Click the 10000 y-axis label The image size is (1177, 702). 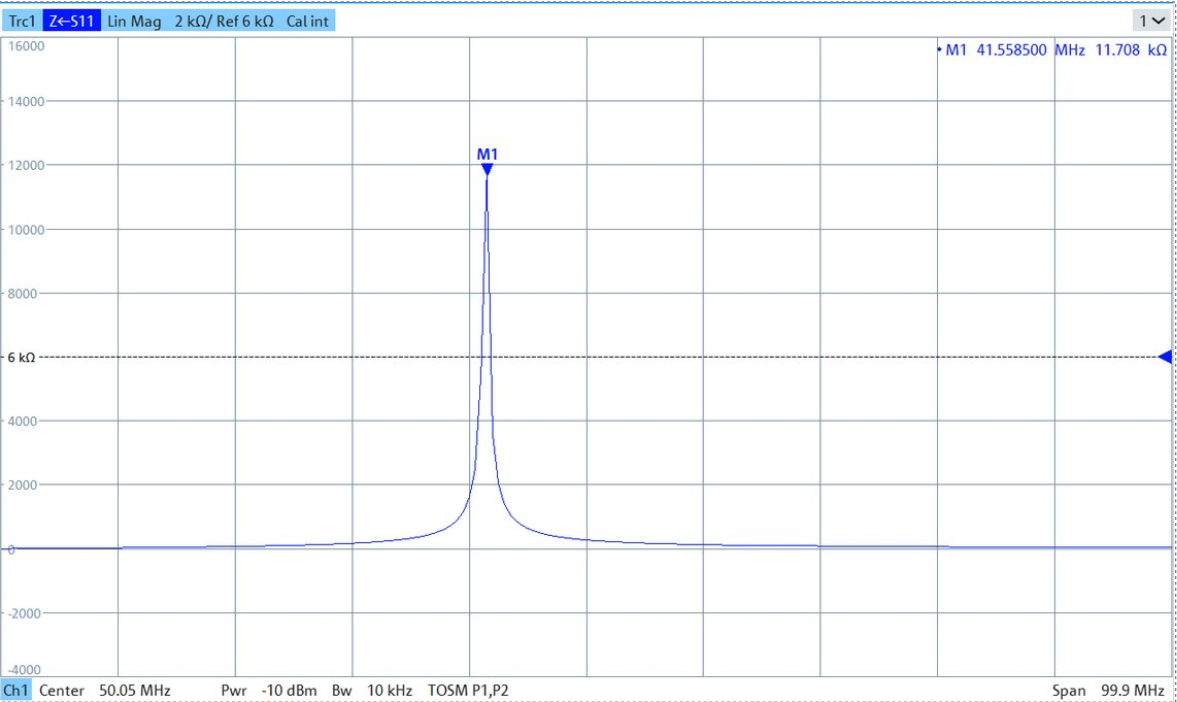(26, 230)
